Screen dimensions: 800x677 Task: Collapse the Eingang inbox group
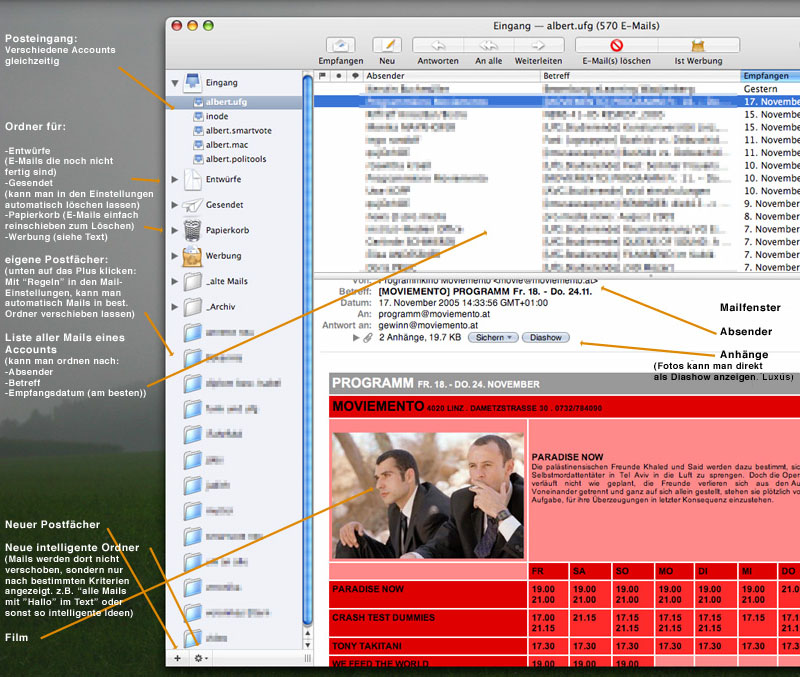pyautogui.click(x=175, y=83)
